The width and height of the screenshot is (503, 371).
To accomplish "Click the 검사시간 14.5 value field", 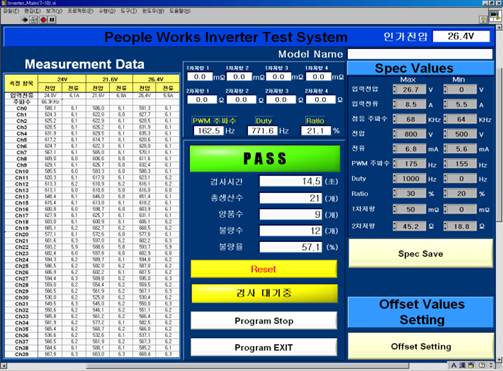I will click(x=291, y=181).
